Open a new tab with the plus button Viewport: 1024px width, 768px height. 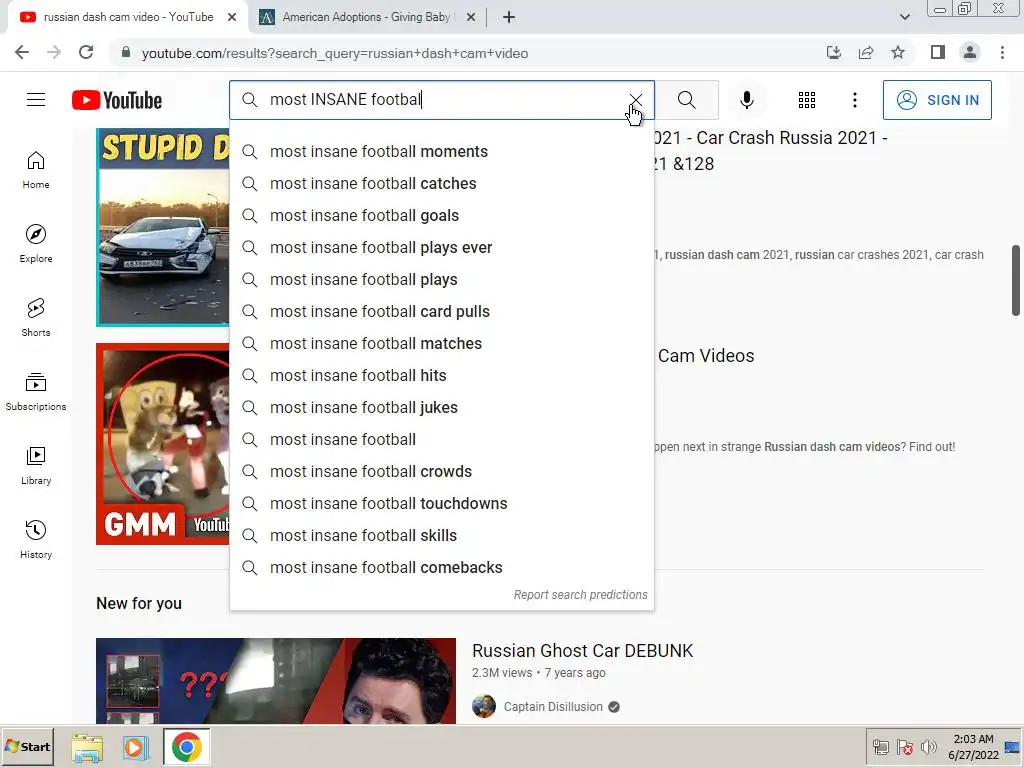coord(509,18)
